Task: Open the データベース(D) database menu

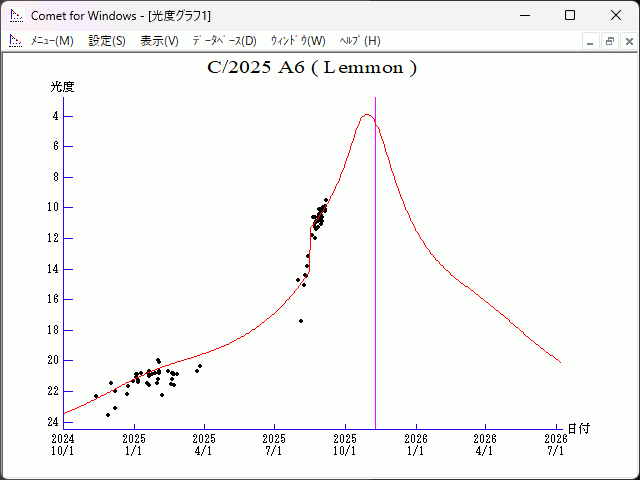Action: 224,41
